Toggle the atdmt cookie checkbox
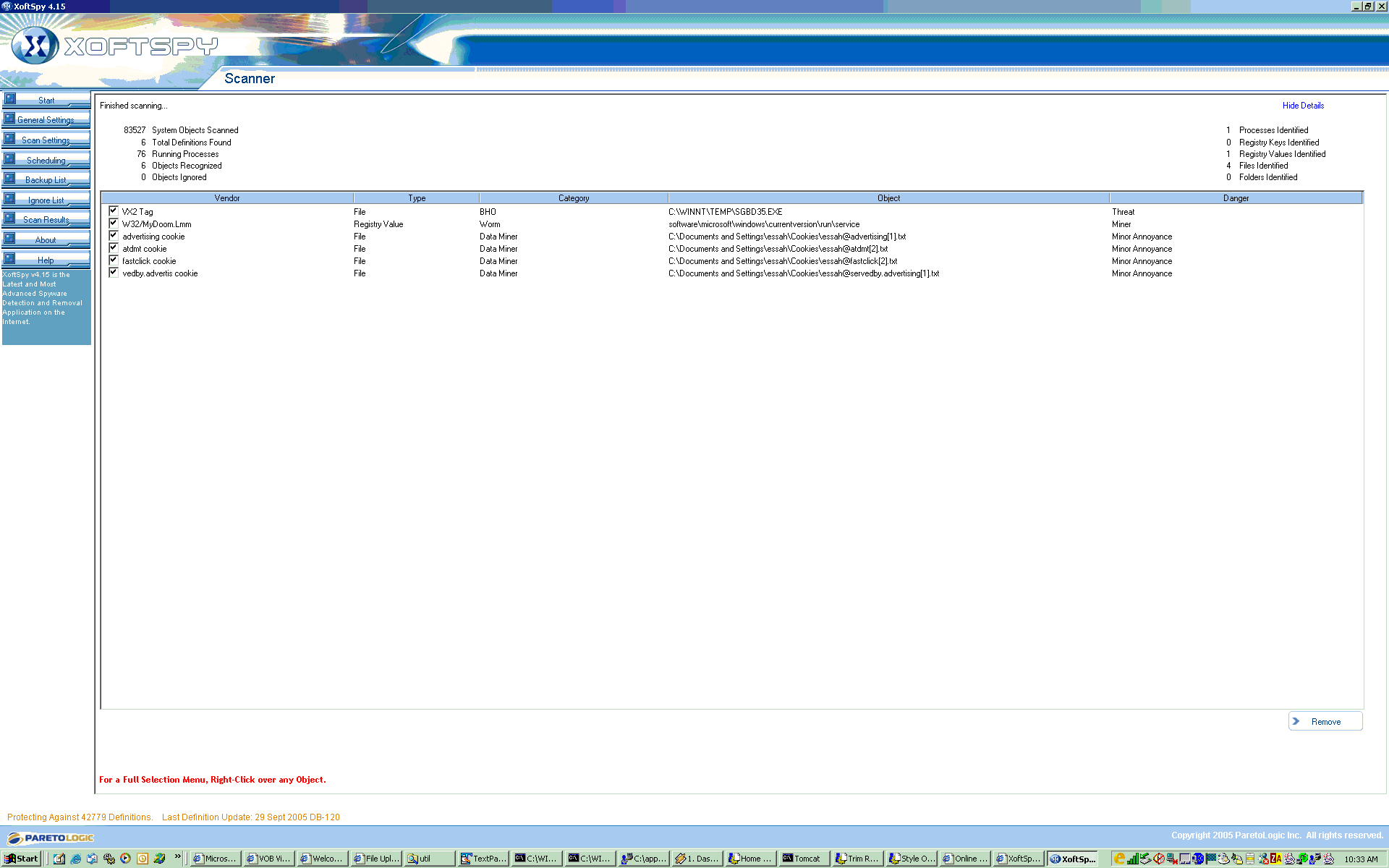The image size is (1389, 868). pos(114,247)
